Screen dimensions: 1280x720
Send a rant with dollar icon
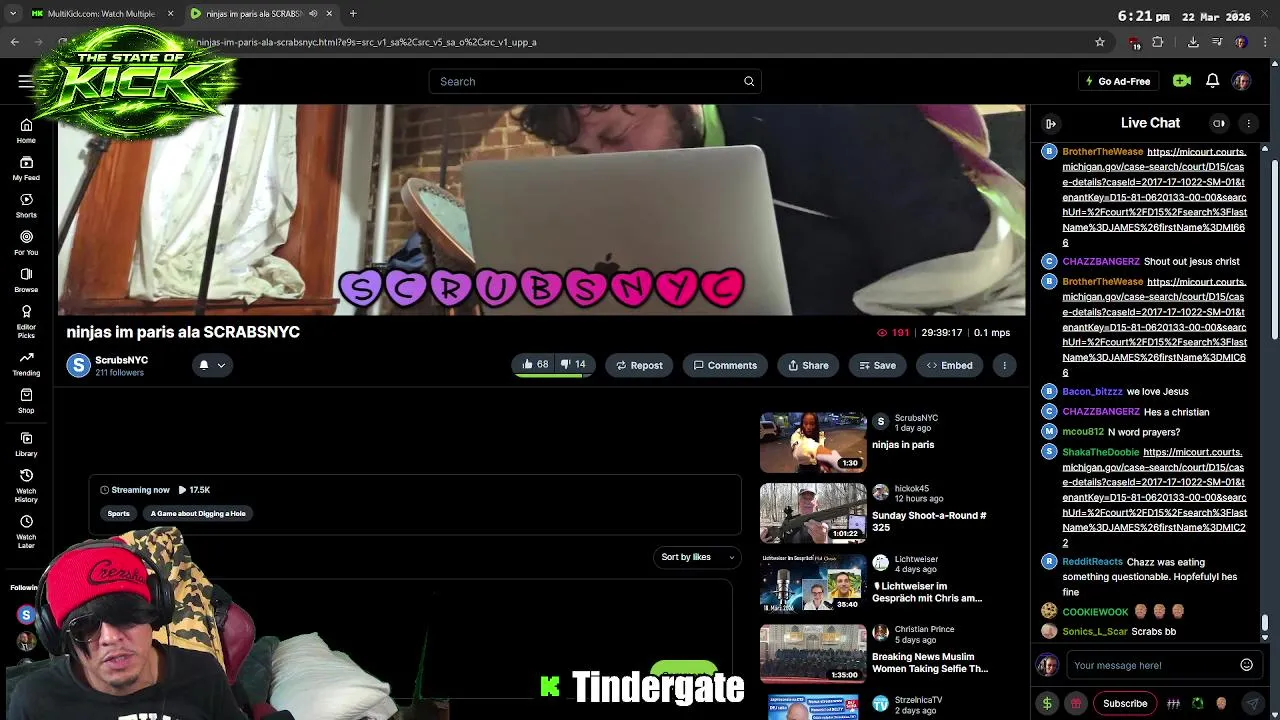tap(1047, 703)
